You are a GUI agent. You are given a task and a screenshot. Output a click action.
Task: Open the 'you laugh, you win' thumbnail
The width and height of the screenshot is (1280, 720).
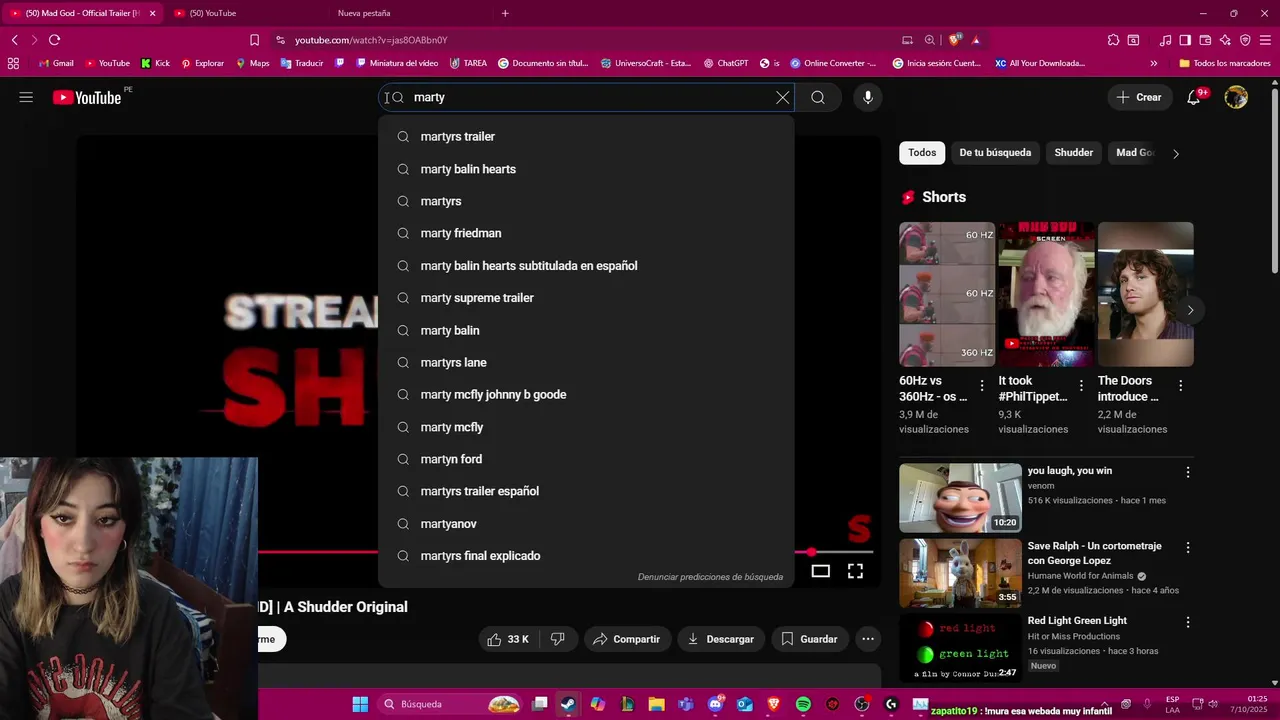[x=960, y=498]
